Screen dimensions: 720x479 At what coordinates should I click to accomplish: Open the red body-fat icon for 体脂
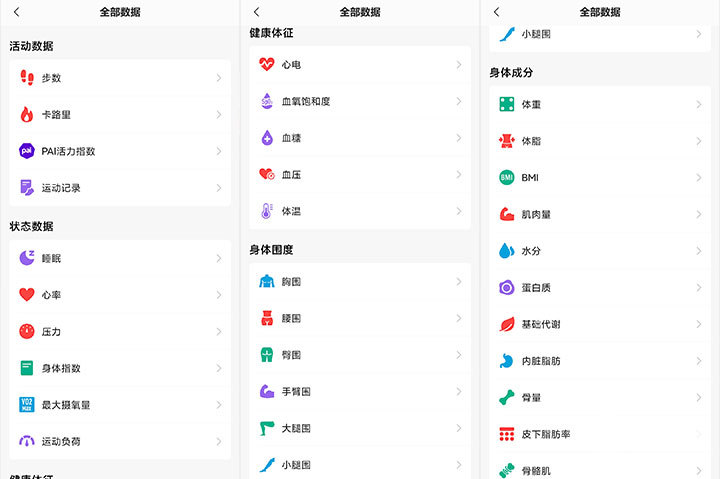[507, 141]
